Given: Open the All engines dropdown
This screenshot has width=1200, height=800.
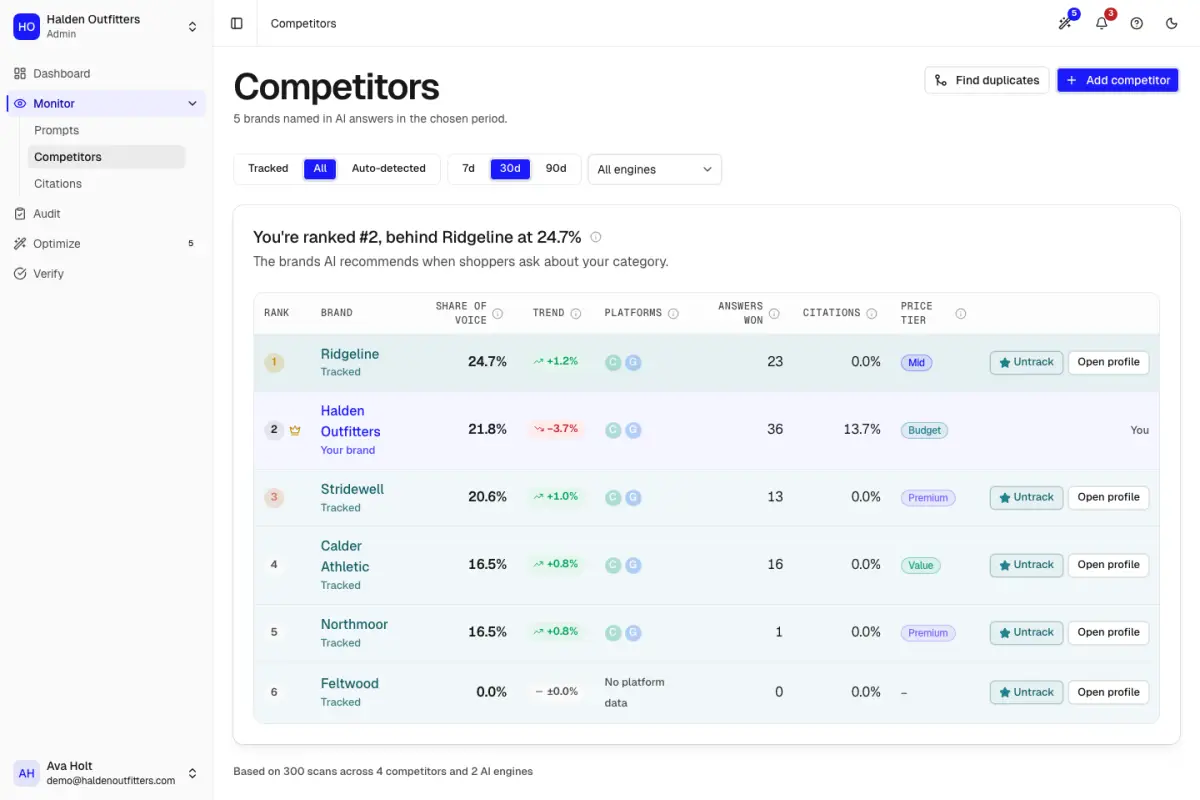Looking at the screenshot, I should coord(655,169).
